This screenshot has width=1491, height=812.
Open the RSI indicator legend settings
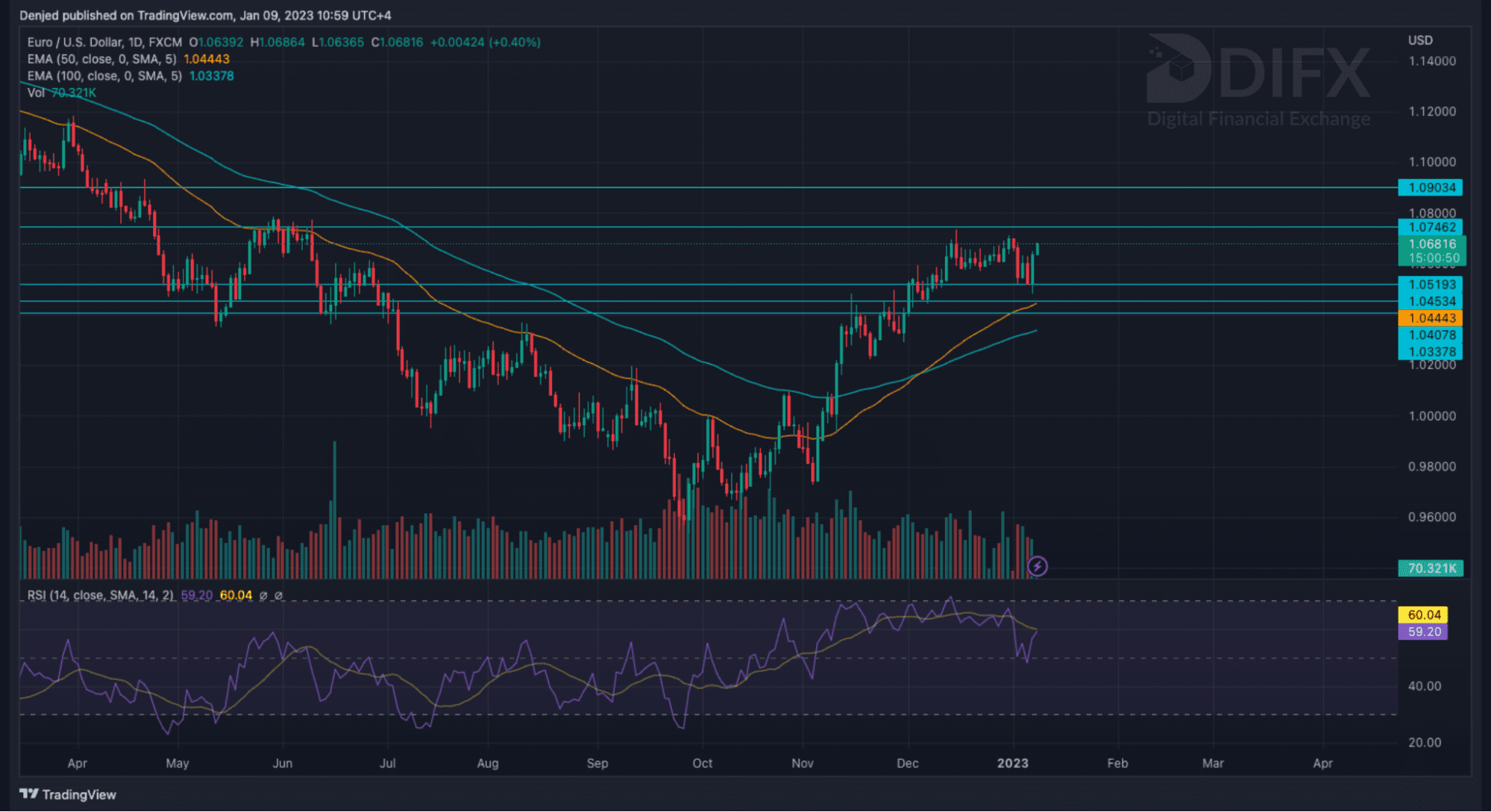100,596
